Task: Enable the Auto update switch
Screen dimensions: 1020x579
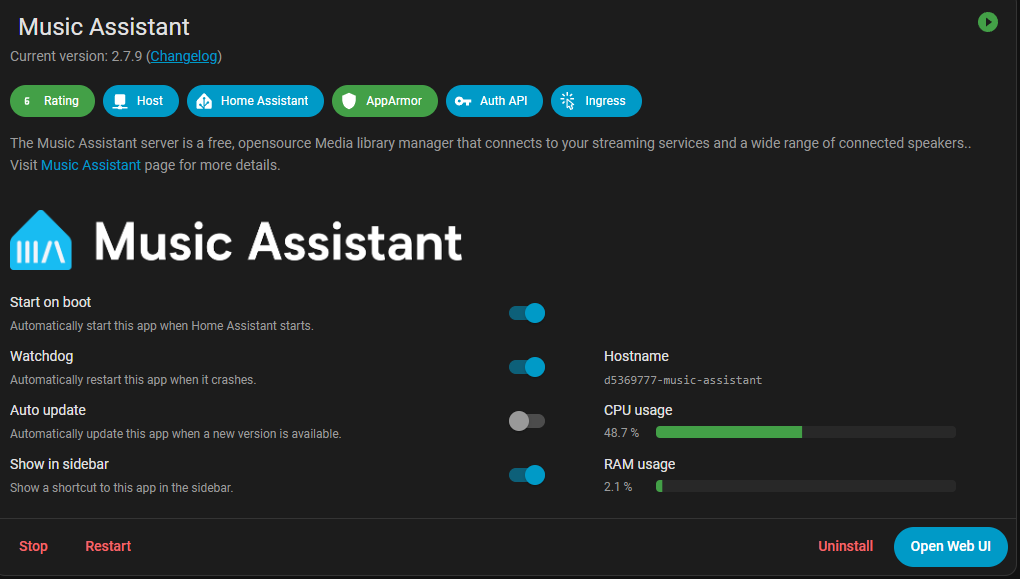Action: [527, 421]
